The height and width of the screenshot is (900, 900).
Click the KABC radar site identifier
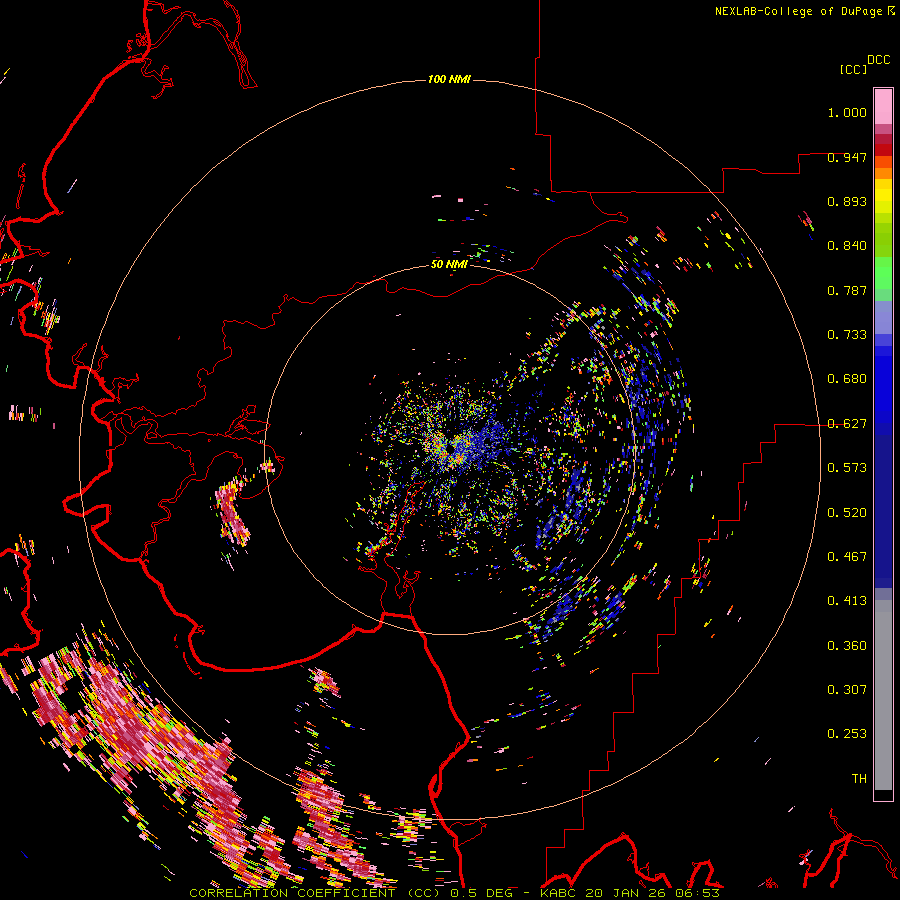click(558, 893)
